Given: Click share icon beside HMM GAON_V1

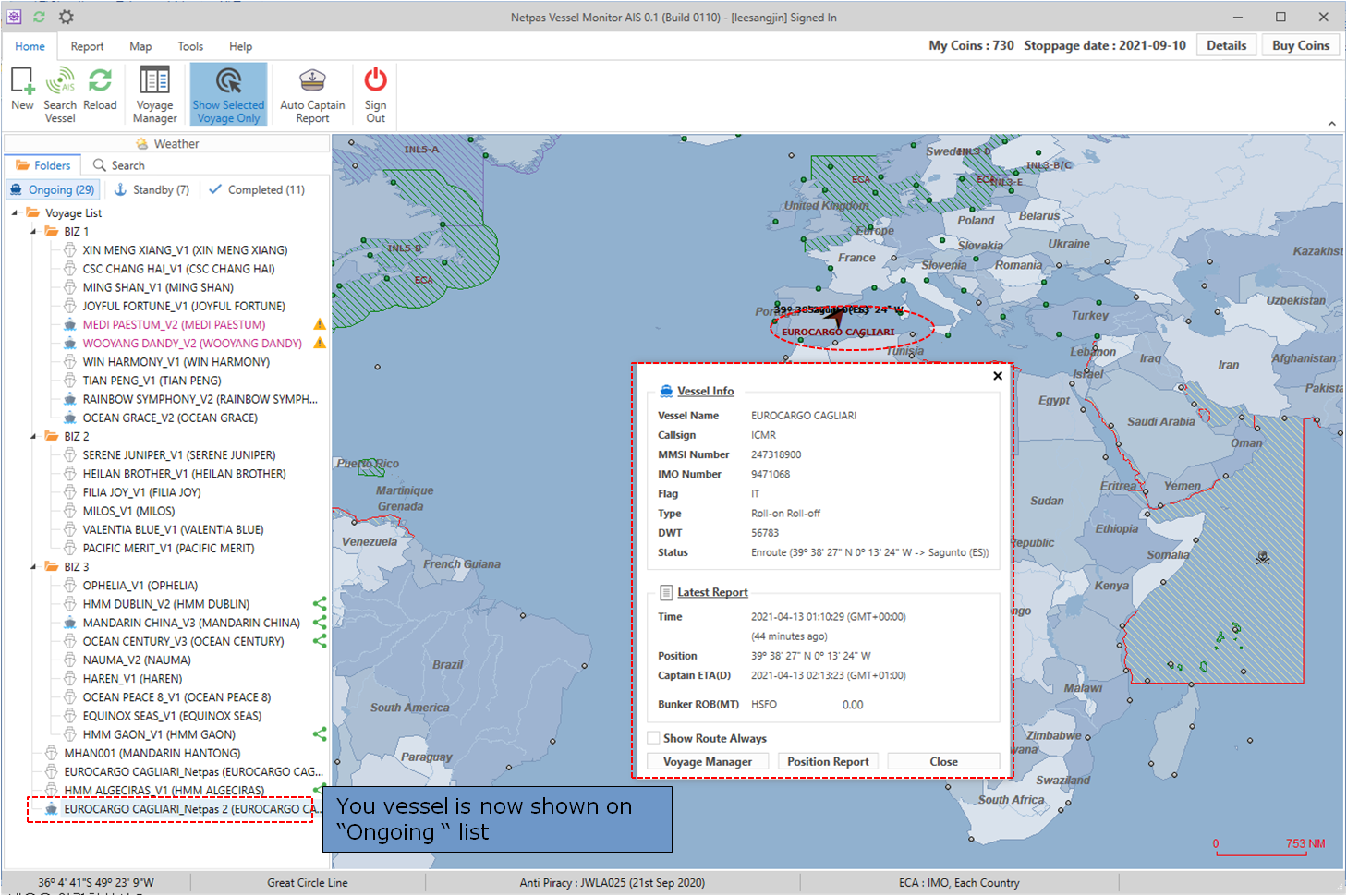Looking at the screenshot, I should coord(320,734).
